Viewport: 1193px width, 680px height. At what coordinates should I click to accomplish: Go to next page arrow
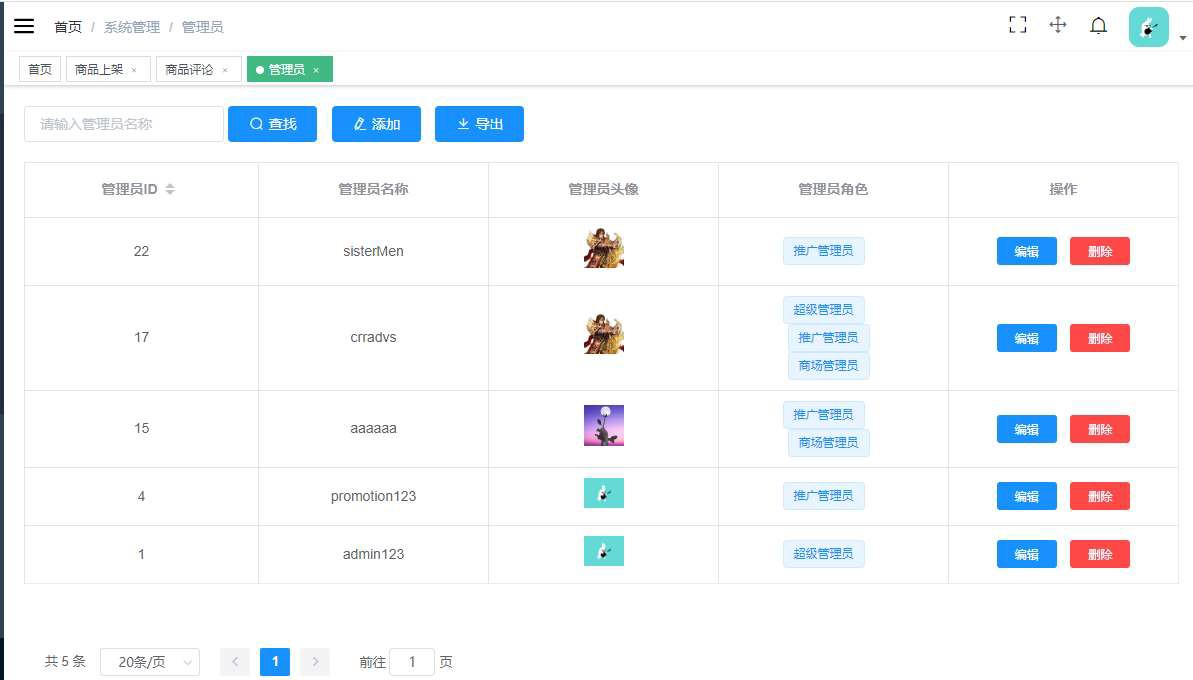pos(315,662)
